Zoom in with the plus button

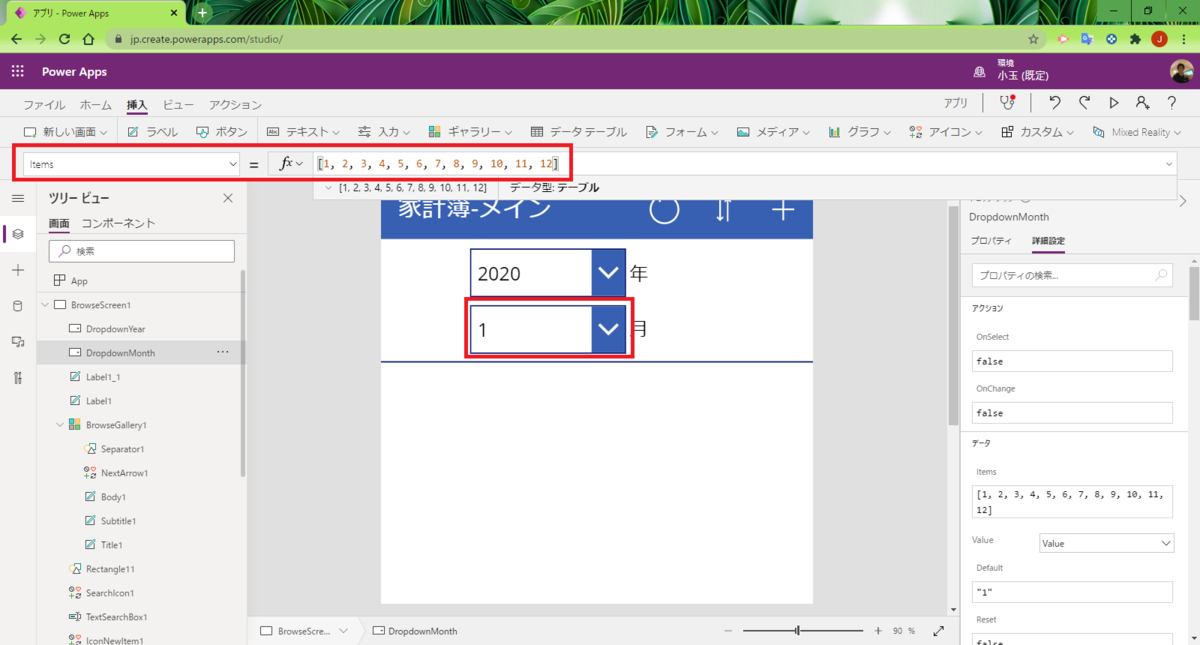click(878, 631)
